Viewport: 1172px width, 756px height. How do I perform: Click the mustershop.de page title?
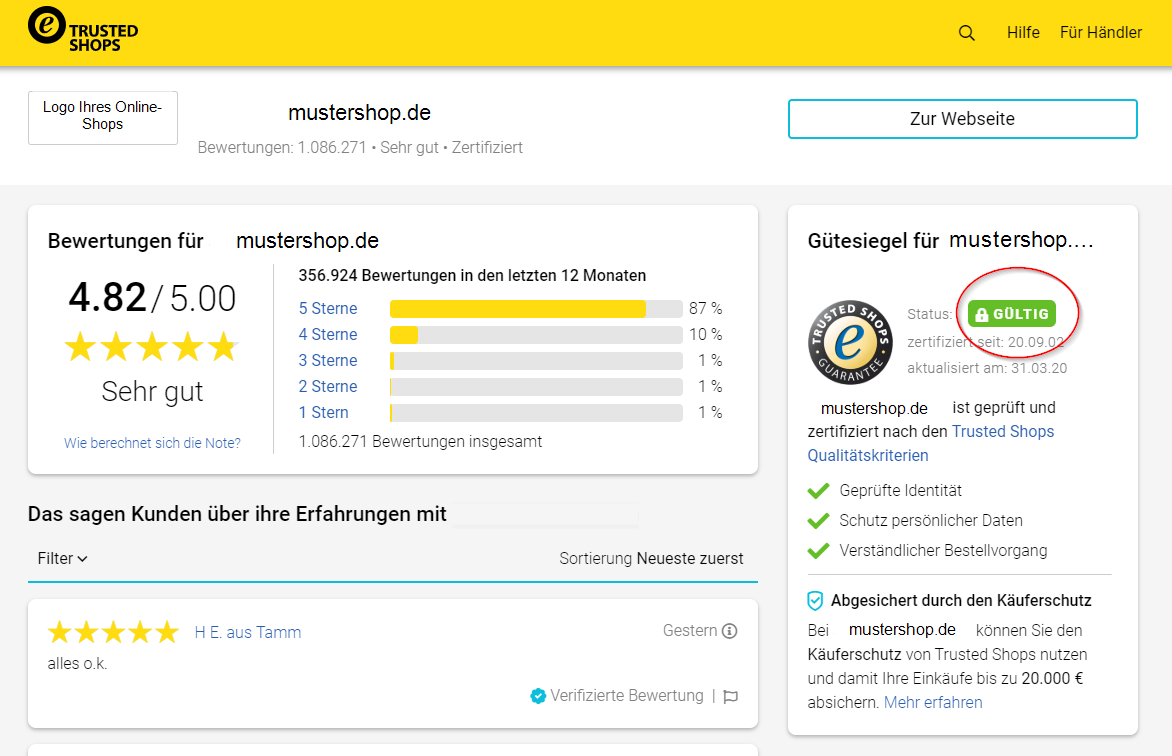pos(360,113)
